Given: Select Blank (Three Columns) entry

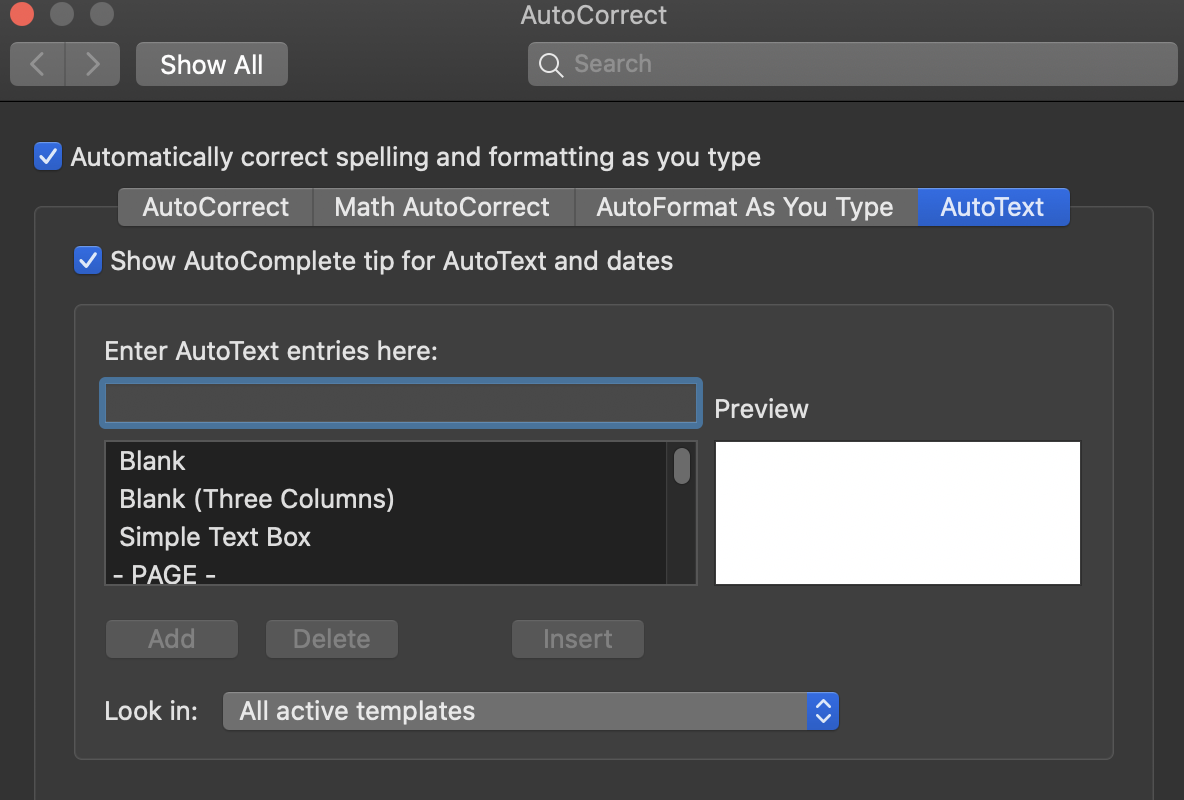Looking at the screenshot, I should [385, 499].
